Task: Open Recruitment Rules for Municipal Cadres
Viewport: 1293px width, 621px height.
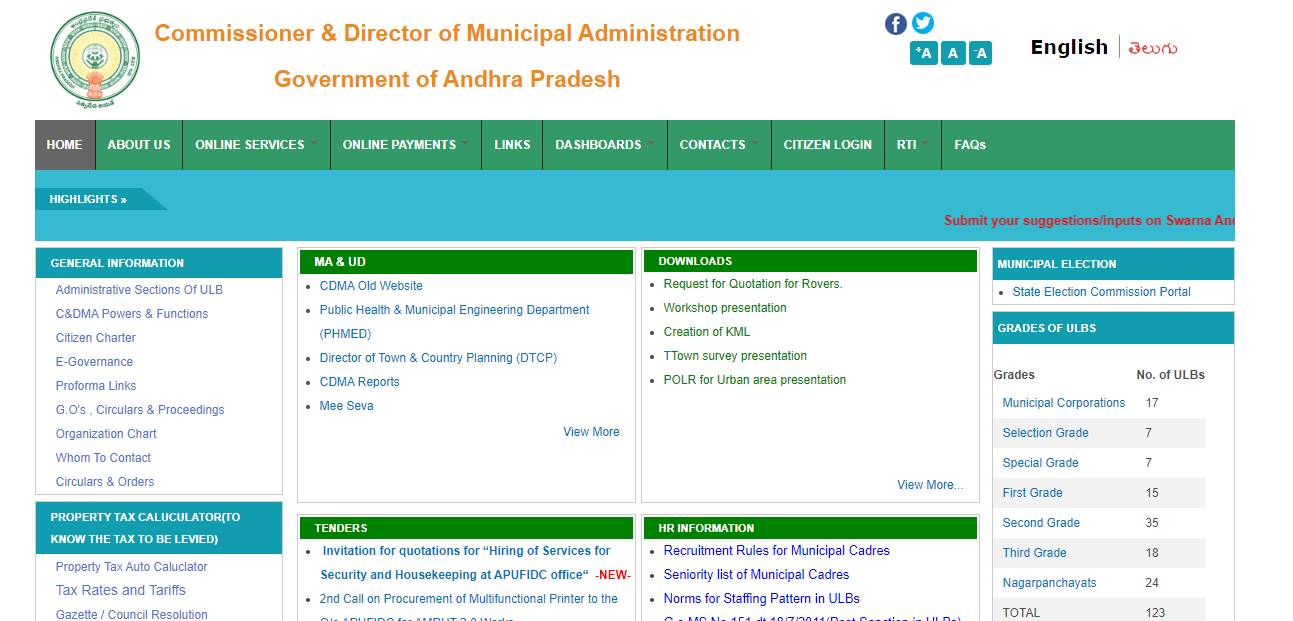Action: (x=776, y=551)
